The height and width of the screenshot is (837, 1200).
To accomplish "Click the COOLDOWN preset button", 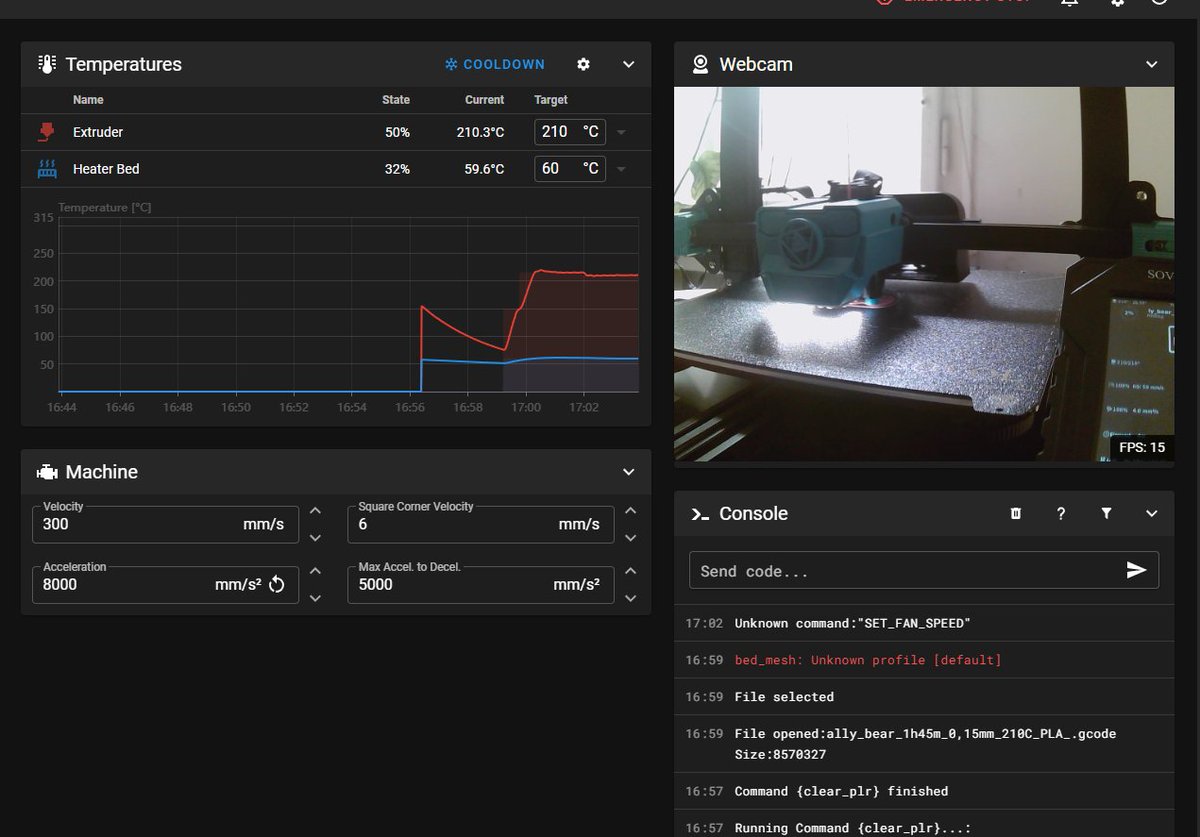I will coord(495,64).
